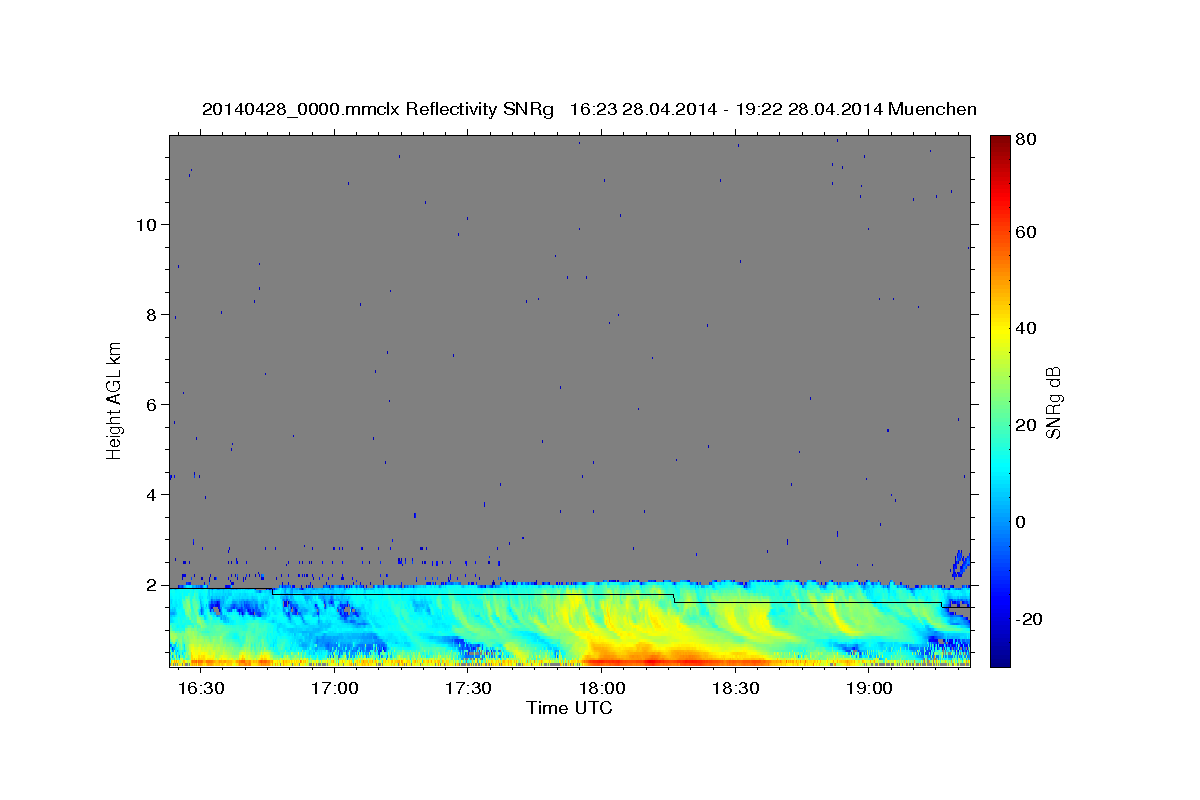Screen dimensions: 1200x800
Task: Click the colorbar value 40
Action: coord(1027,328)
